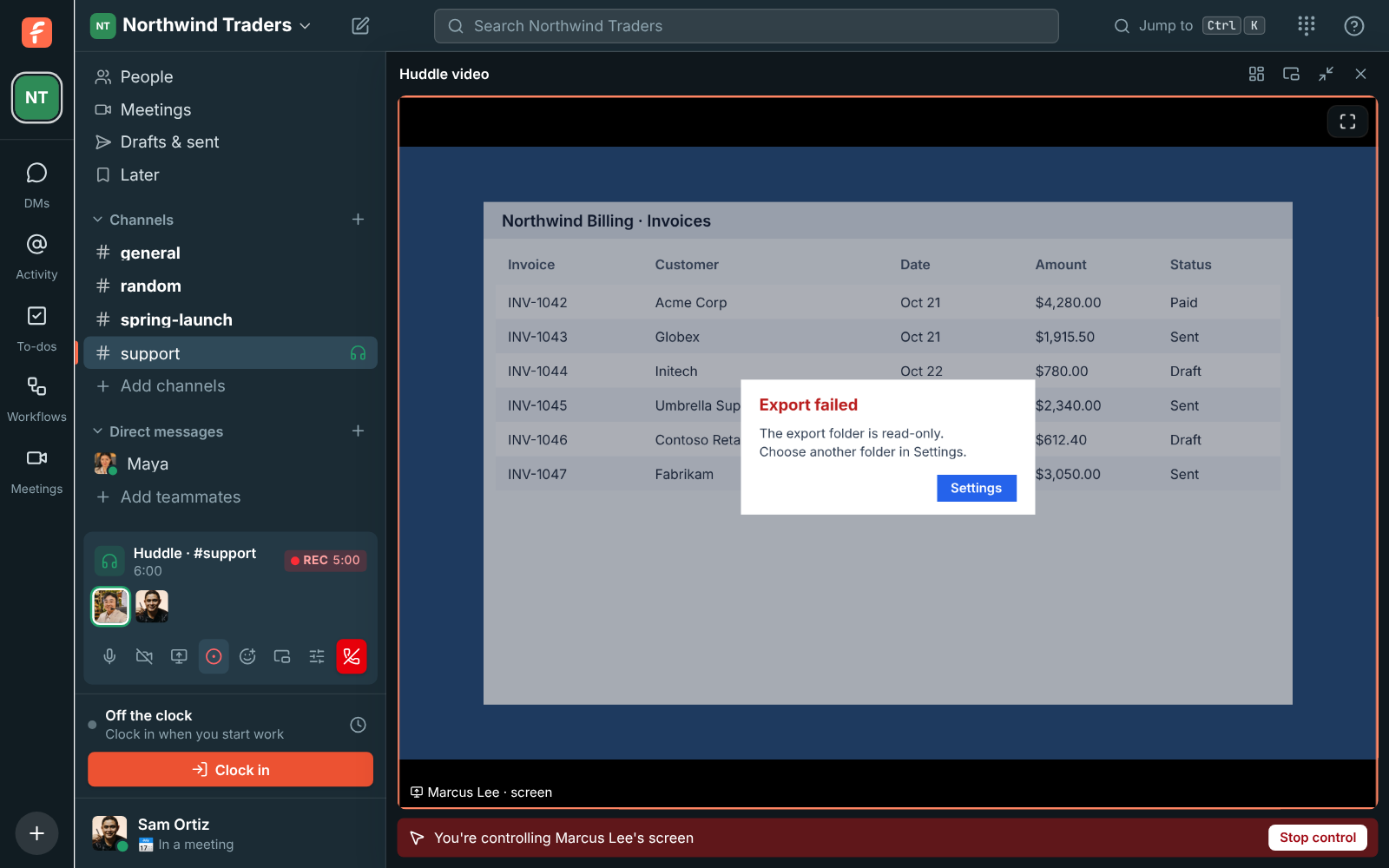1389x868 pixels.
Task: Click the compose new message icon
Action: (x=360, y=26)
